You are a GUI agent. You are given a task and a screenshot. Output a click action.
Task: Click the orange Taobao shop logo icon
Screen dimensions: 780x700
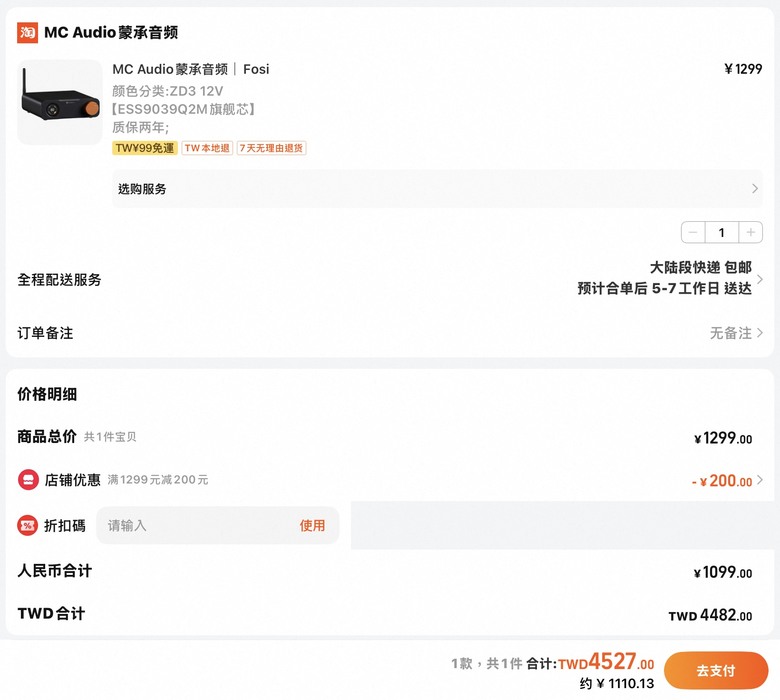(x=27, y=32)
